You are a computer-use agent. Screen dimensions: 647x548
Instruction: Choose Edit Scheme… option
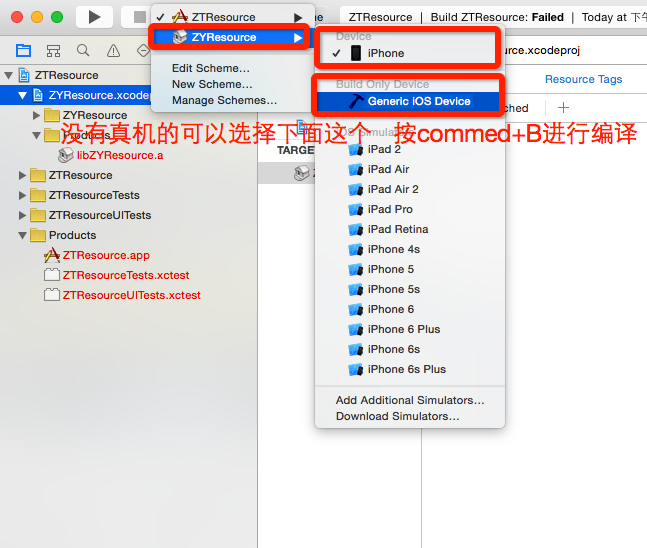[211, 68]
